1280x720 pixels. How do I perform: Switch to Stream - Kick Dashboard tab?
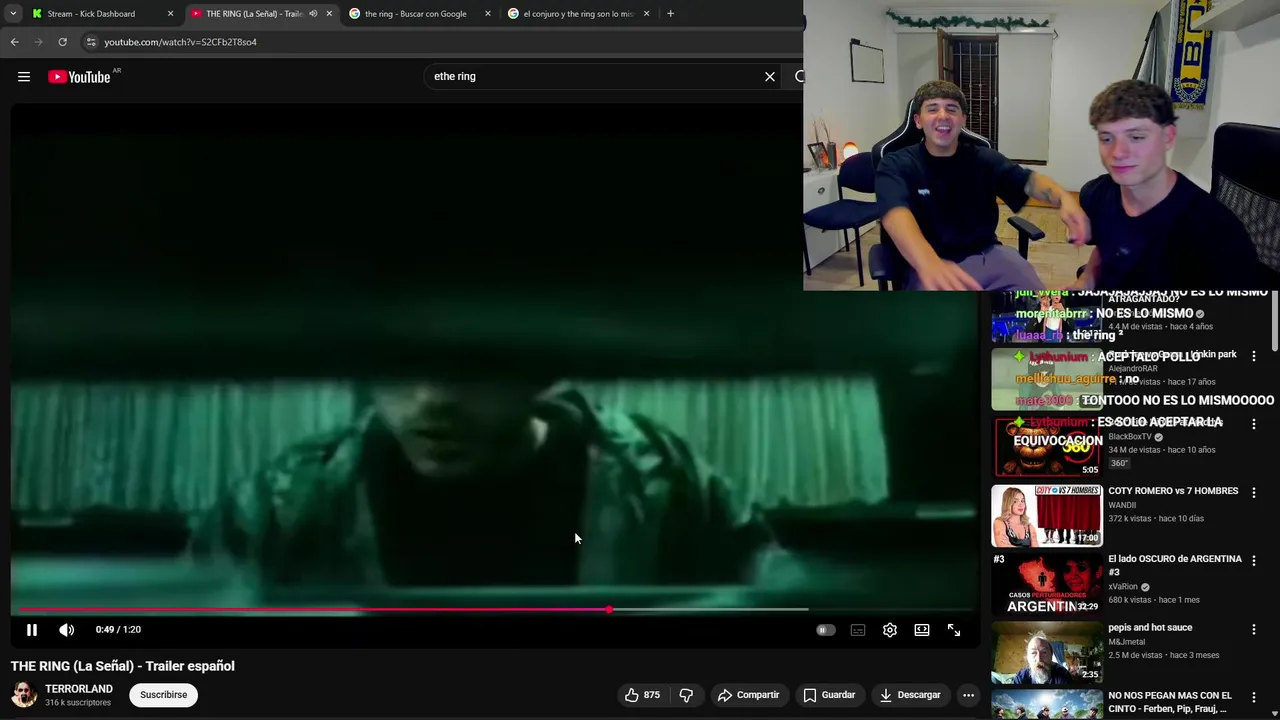pos(91,14)
